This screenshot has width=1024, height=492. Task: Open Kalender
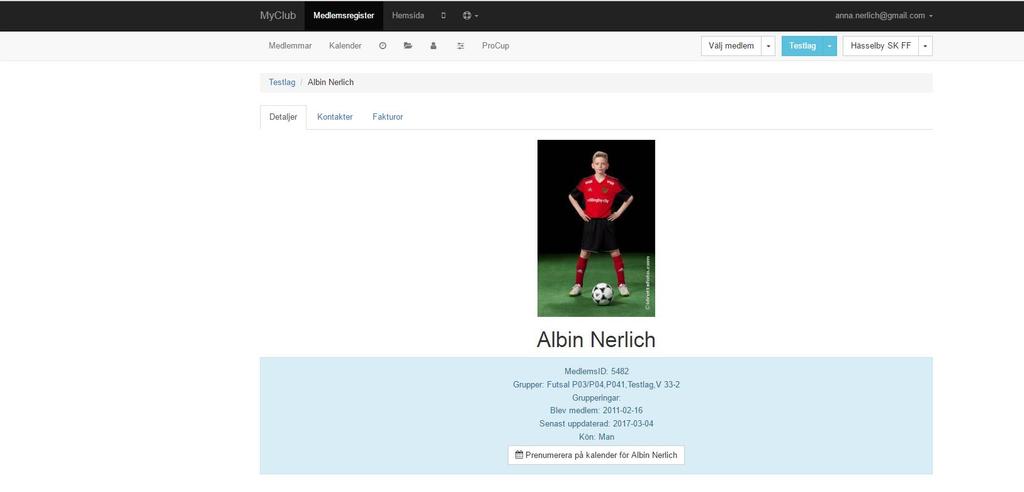(345, 46)
